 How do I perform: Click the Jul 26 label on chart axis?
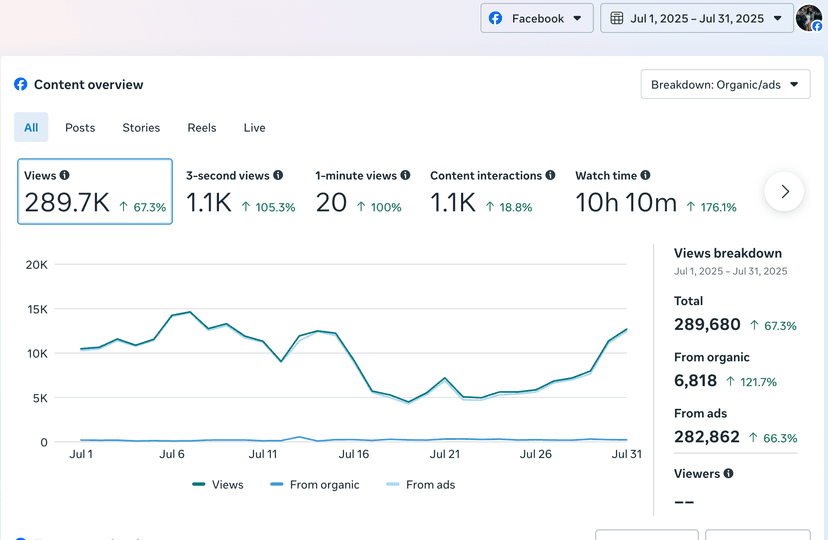tap(535, 454)
